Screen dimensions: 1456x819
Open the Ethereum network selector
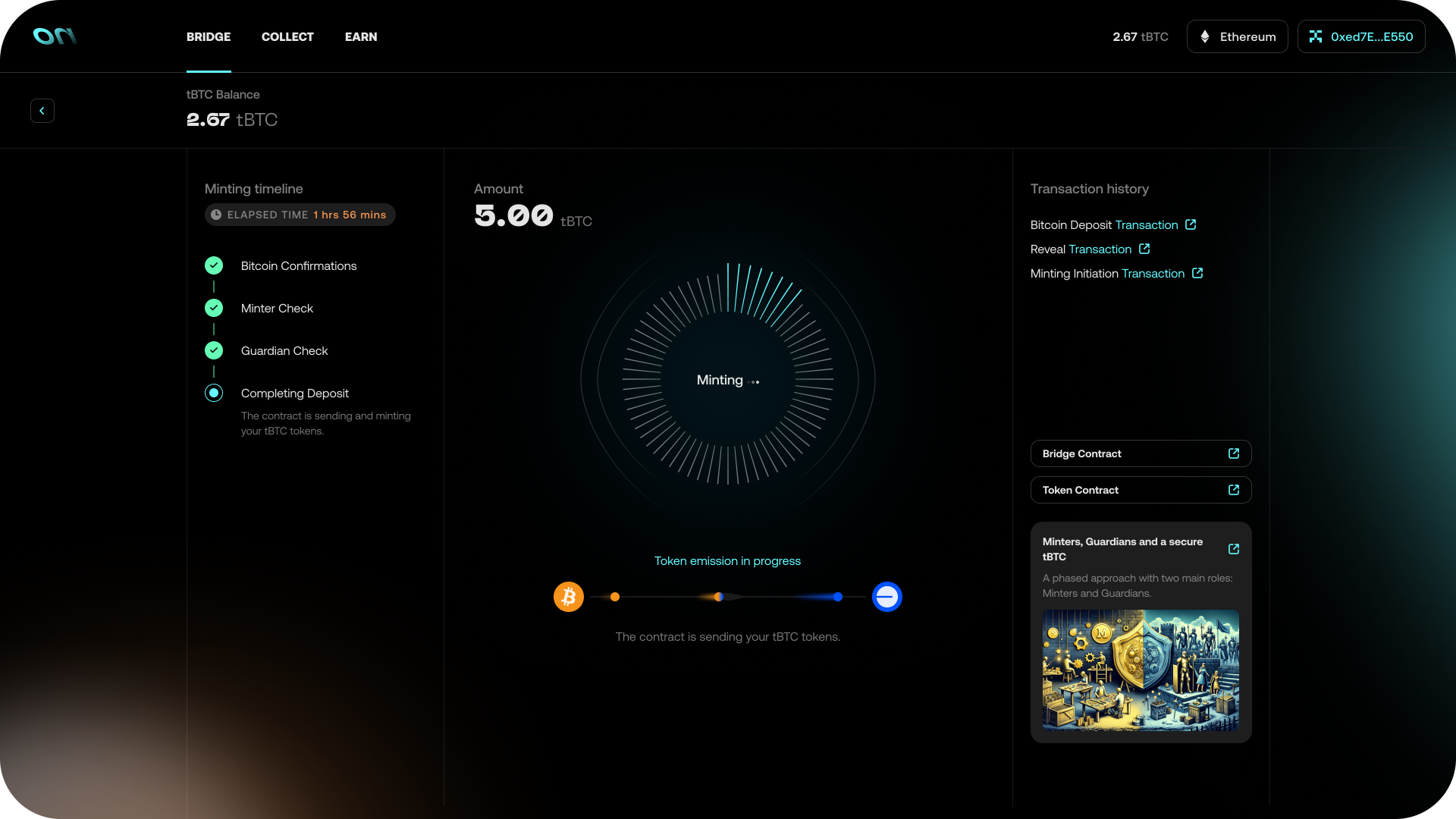click(x=1238, y=36)
